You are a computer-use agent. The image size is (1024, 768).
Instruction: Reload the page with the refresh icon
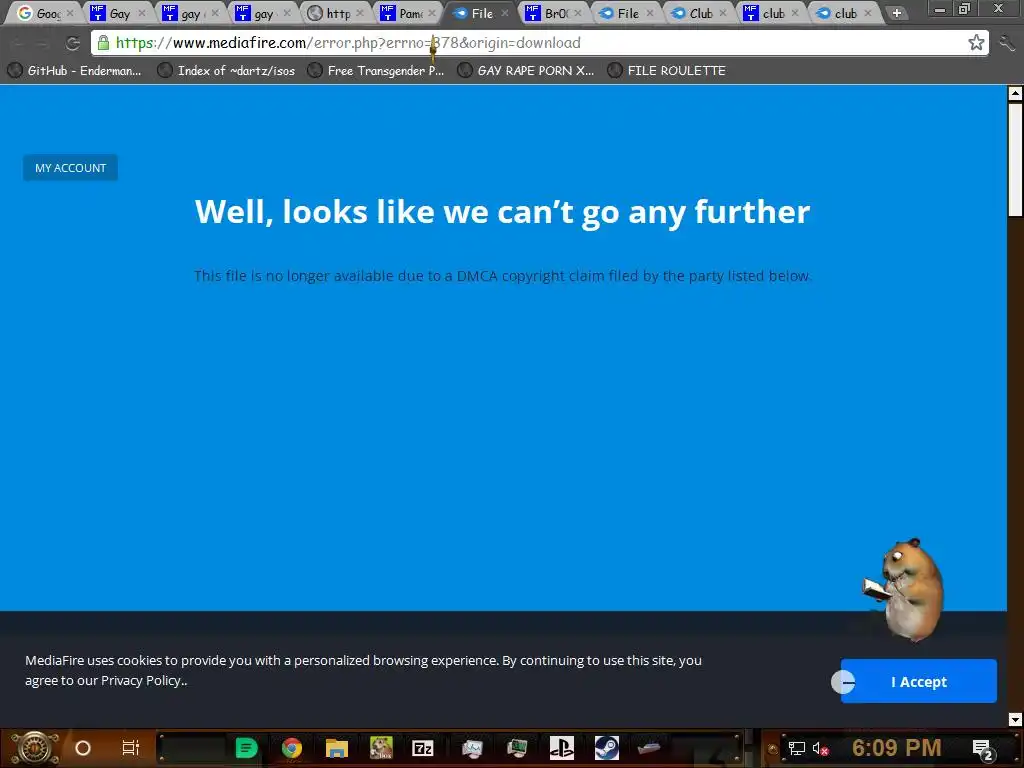[72, 44]
